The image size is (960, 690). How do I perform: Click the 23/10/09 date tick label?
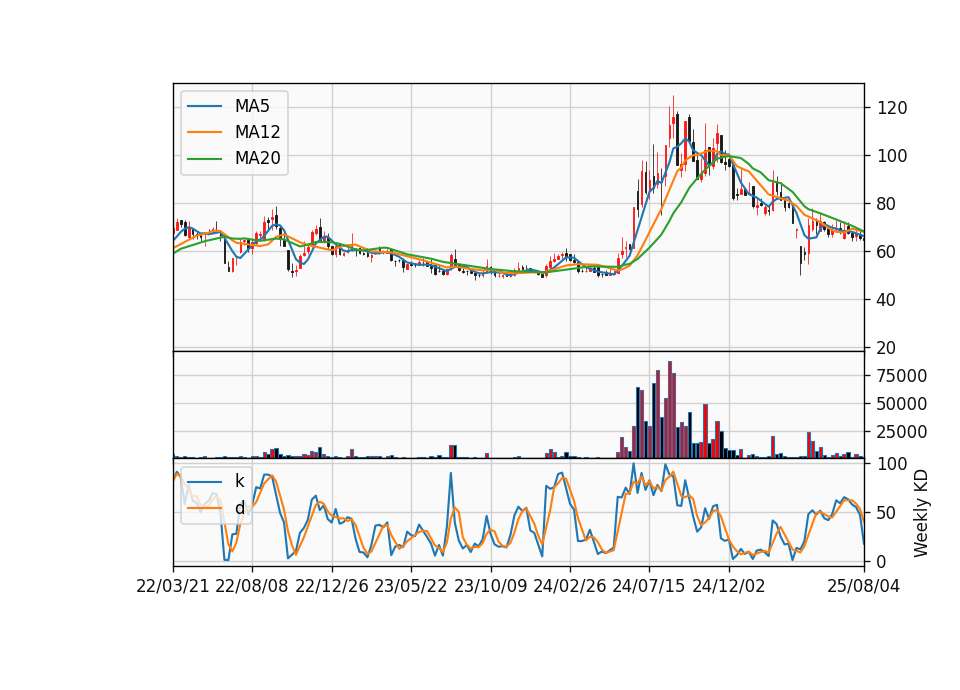[490, 587]
